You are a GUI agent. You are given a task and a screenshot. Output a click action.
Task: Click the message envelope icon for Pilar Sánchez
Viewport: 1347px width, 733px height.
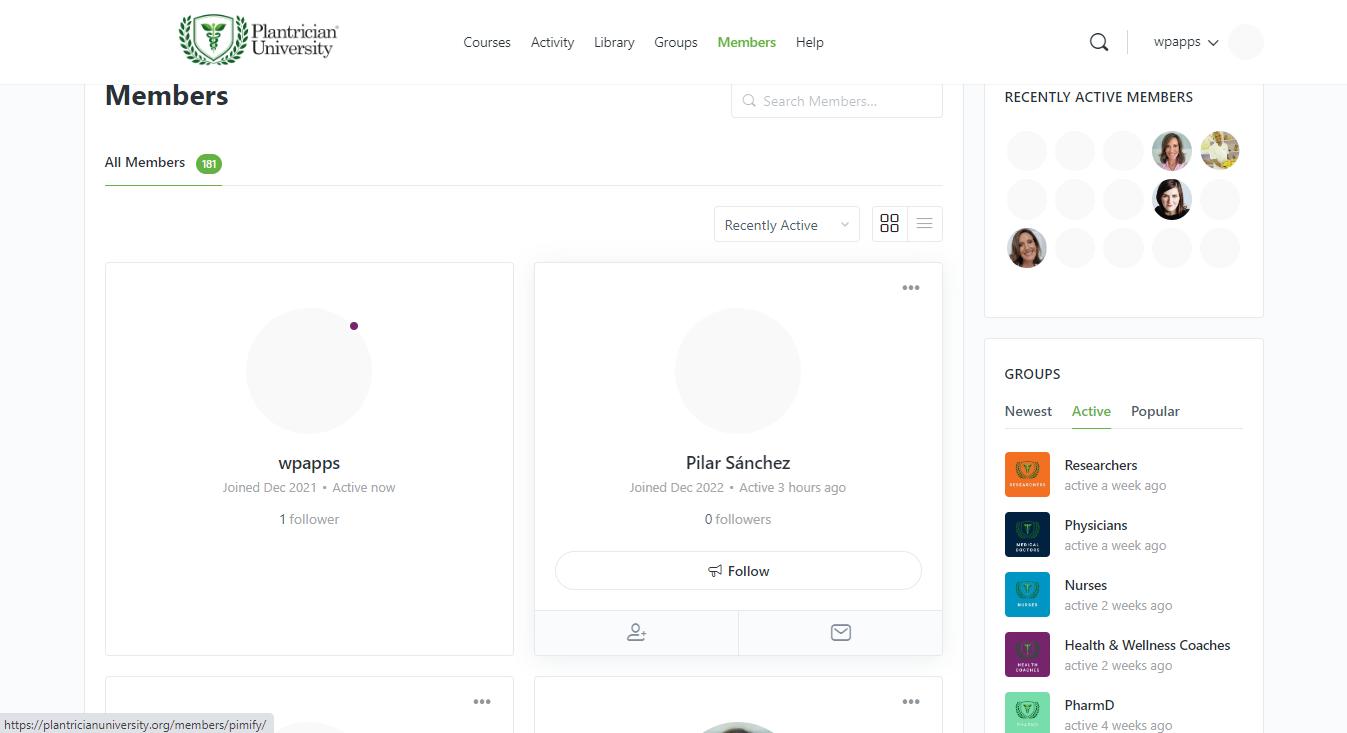pyautogui.click(x=840, y=633)
